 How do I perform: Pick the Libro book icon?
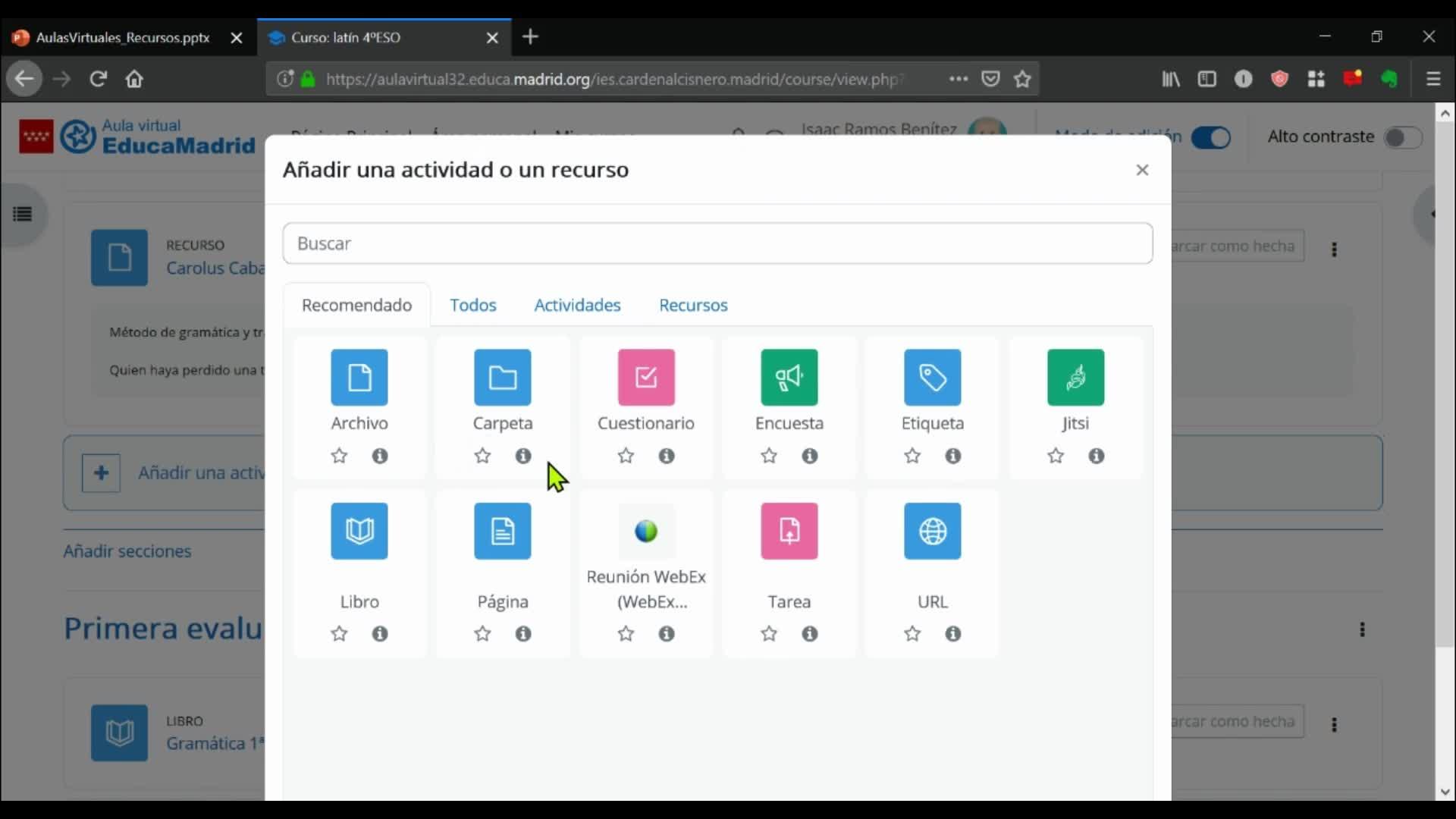pyautogui.click(x=359, y=531)
